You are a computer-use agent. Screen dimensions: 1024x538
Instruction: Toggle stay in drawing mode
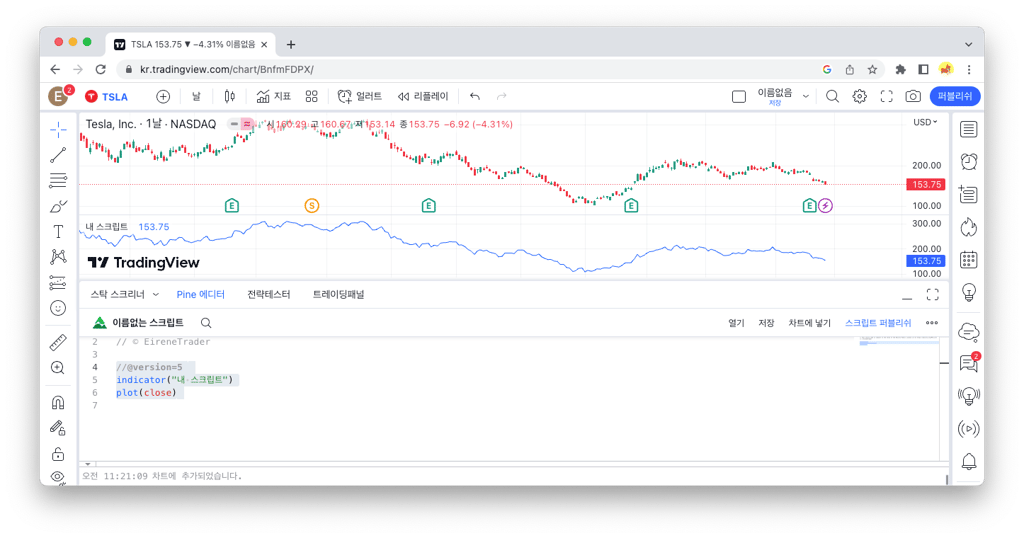58,428
